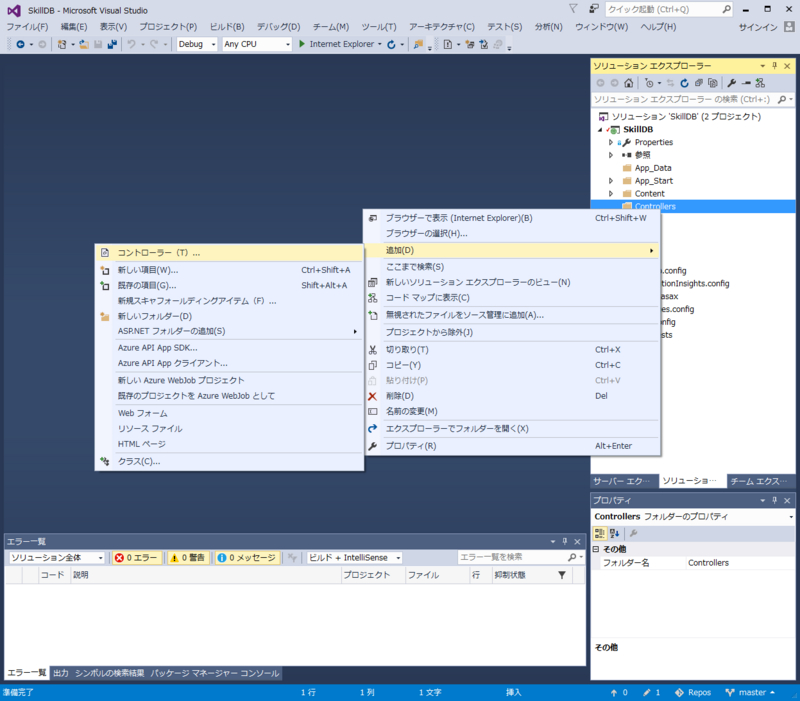Click the navigate backward toolbar icon

pyautogui.click(x=20, y=44)
